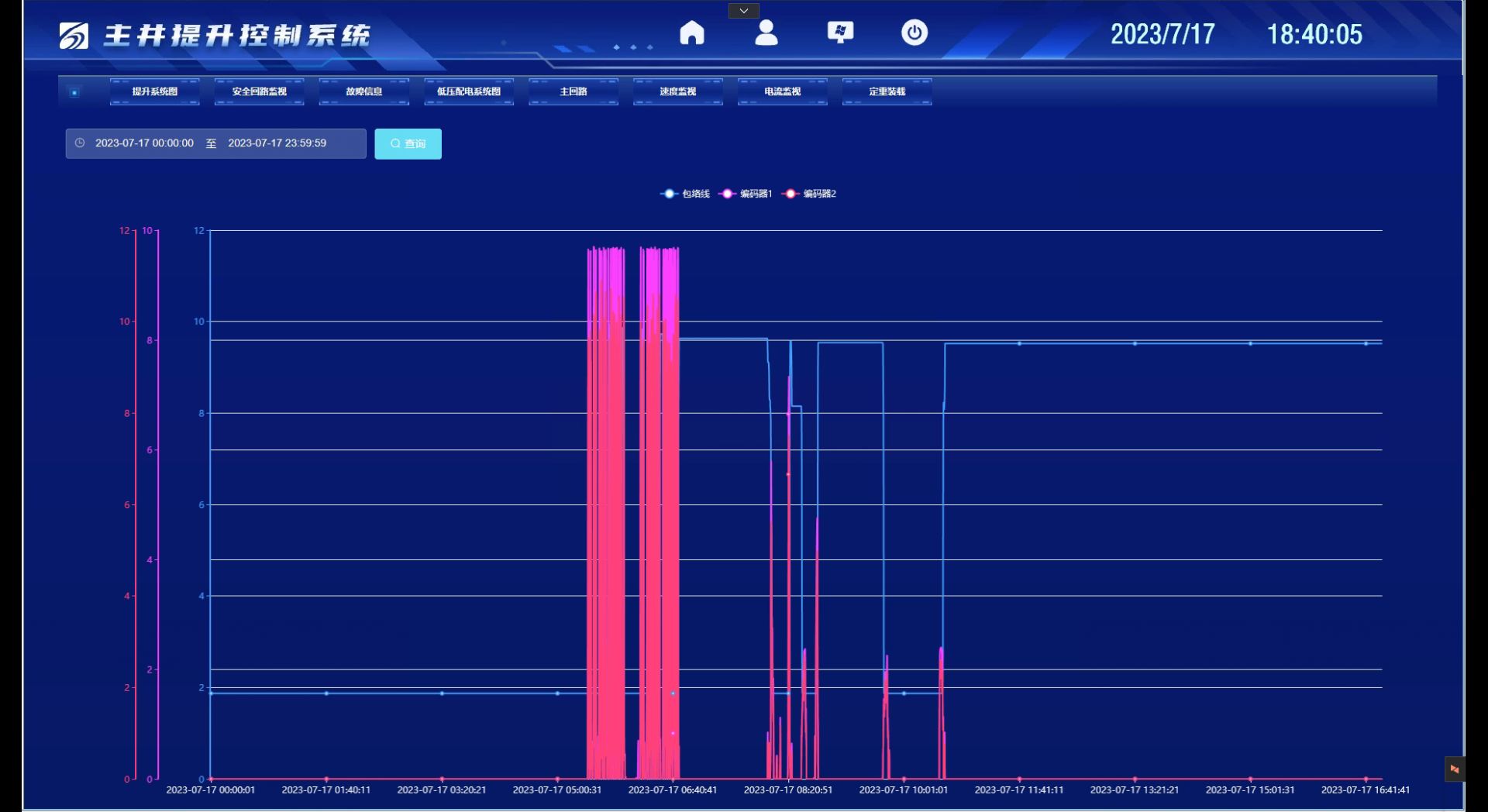1488x812 pixels.
Task: Switch to the 速度监视 tab
Action: [677, 91]
